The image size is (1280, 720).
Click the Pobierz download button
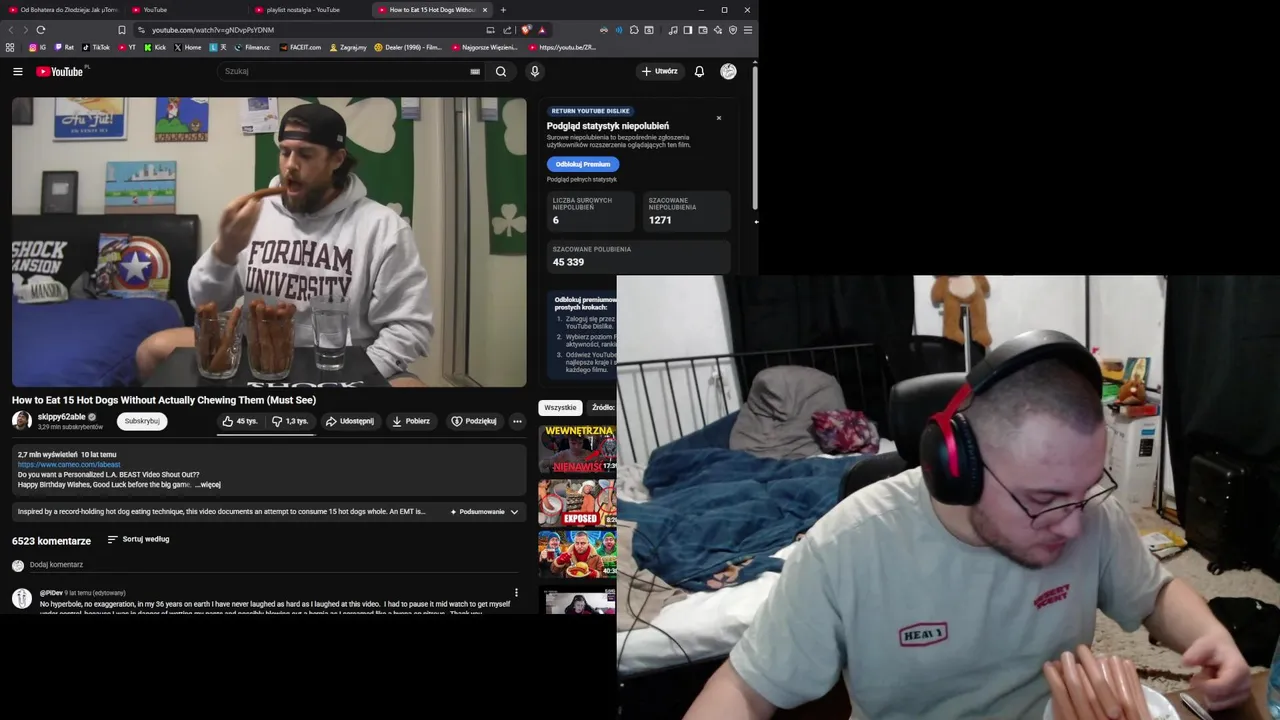click(x=411, y=421)
